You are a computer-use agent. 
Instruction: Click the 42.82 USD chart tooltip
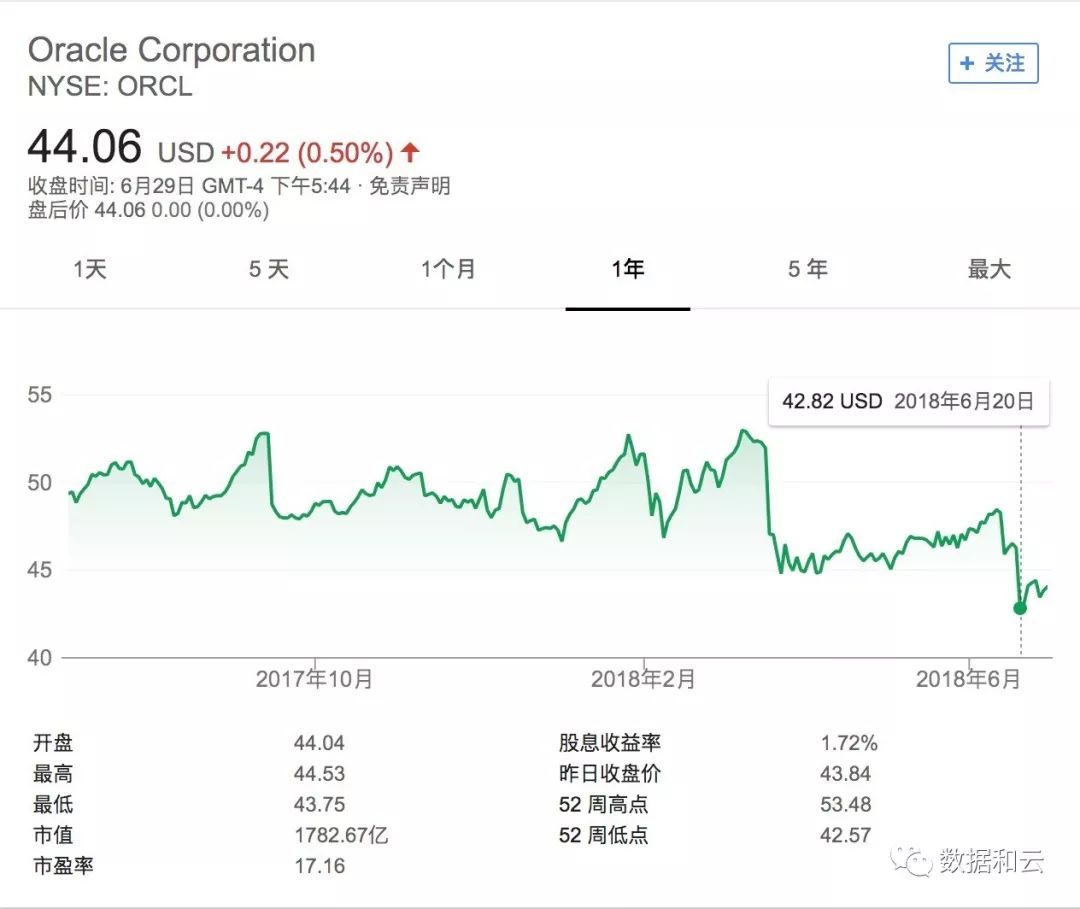coord(908,401)
